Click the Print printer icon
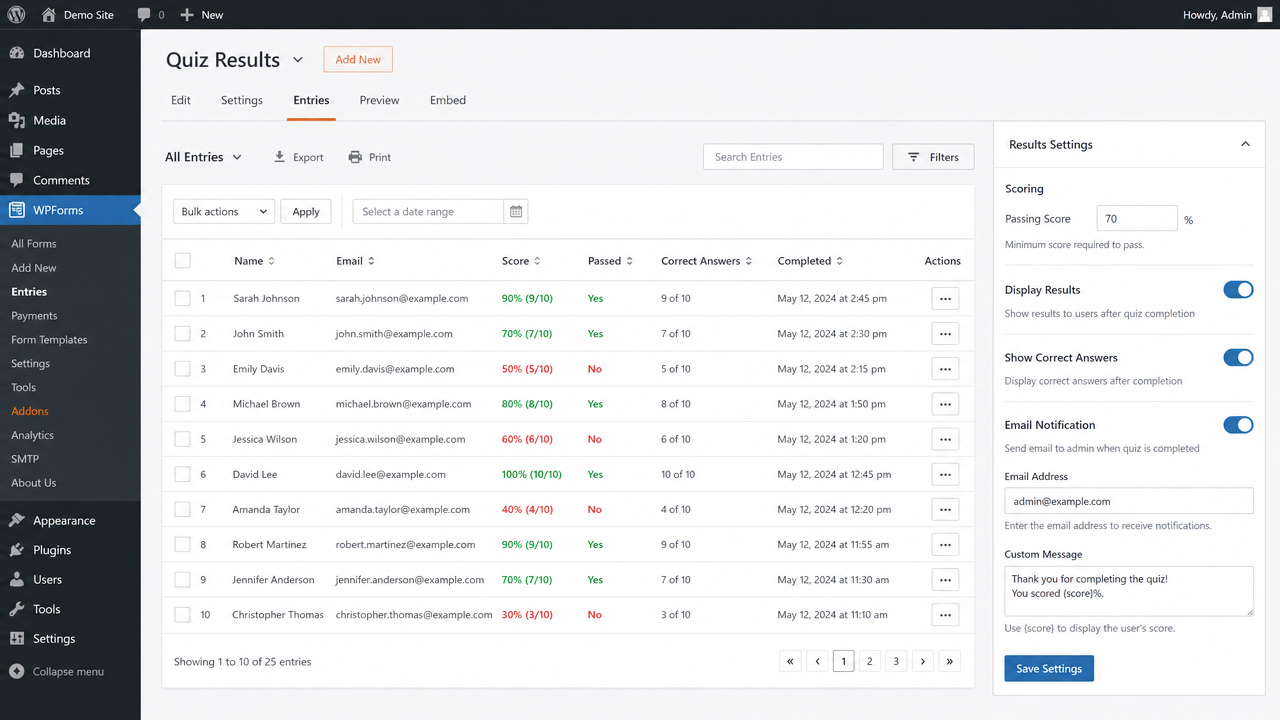This screenshot has height=720, width=1280. pyautogui.click(x=355, y=157)
